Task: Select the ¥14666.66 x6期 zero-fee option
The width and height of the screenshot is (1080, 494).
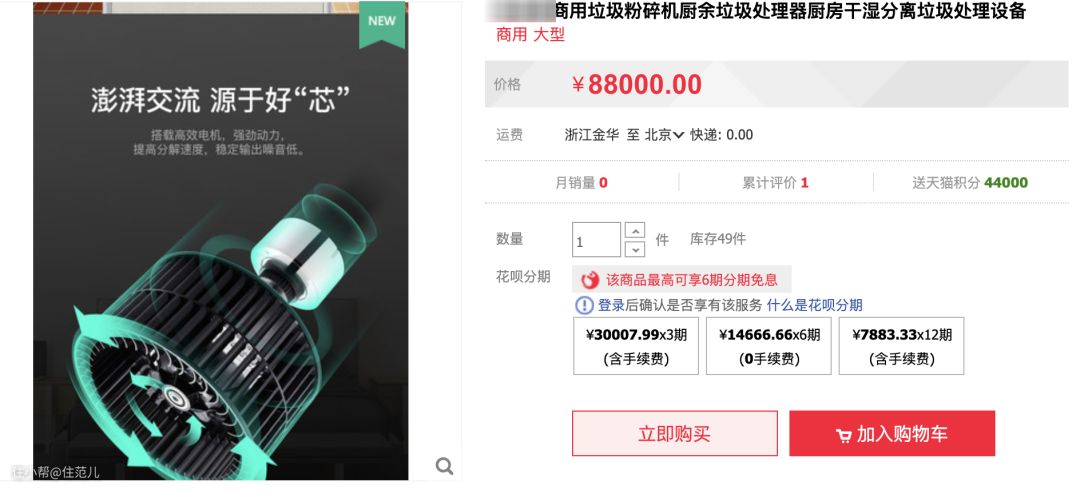Action: (x=769, y=346)
